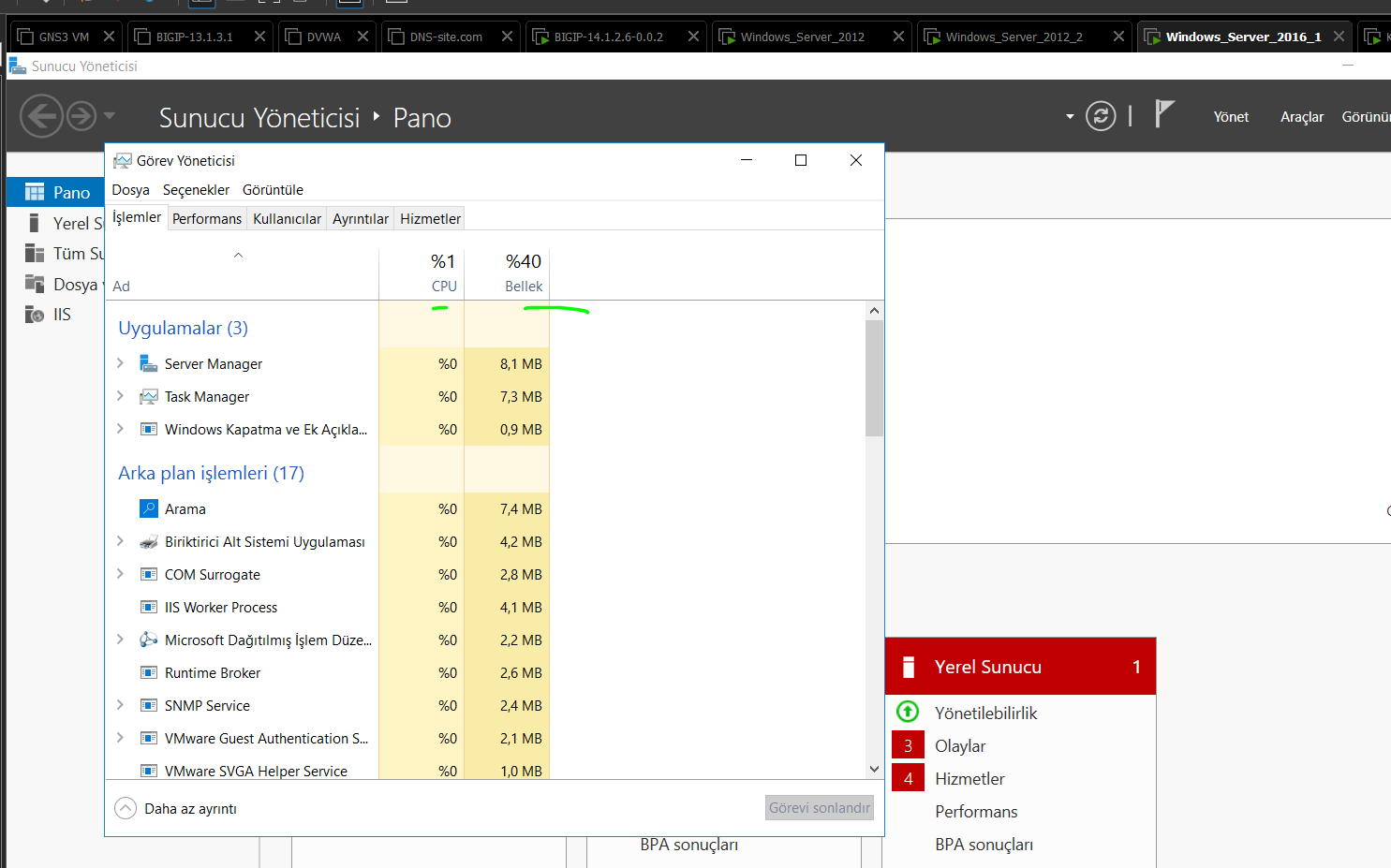Select the IIS Worker Process row
Image resolution: width=1391 pixels, height=868 pixels.
coord(328,607)
